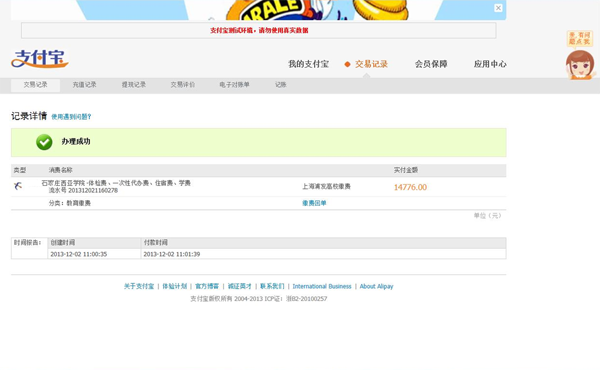Viewport: 600px width, 370px height.
Task: Switch to the 电子对账单 sub-tab
Action: tap(234, 85)
